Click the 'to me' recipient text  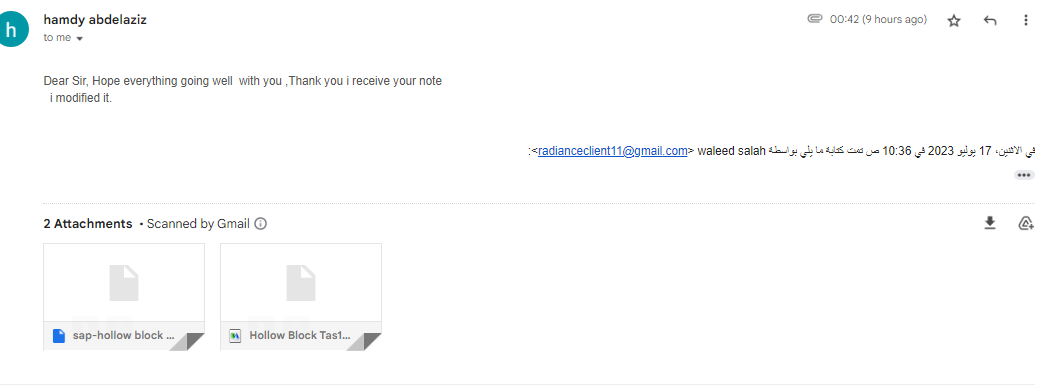57,38
